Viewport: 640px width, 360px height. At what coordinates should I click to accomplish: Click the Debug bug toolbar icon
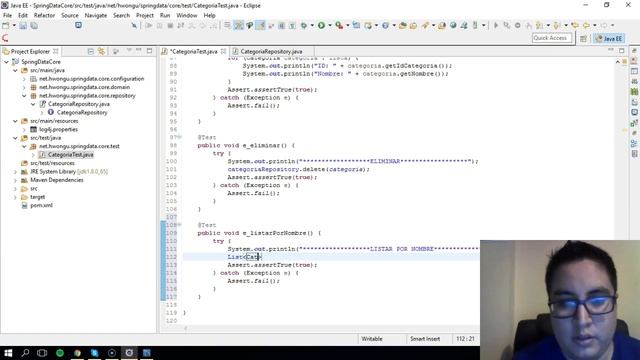(x=304, y=25)
